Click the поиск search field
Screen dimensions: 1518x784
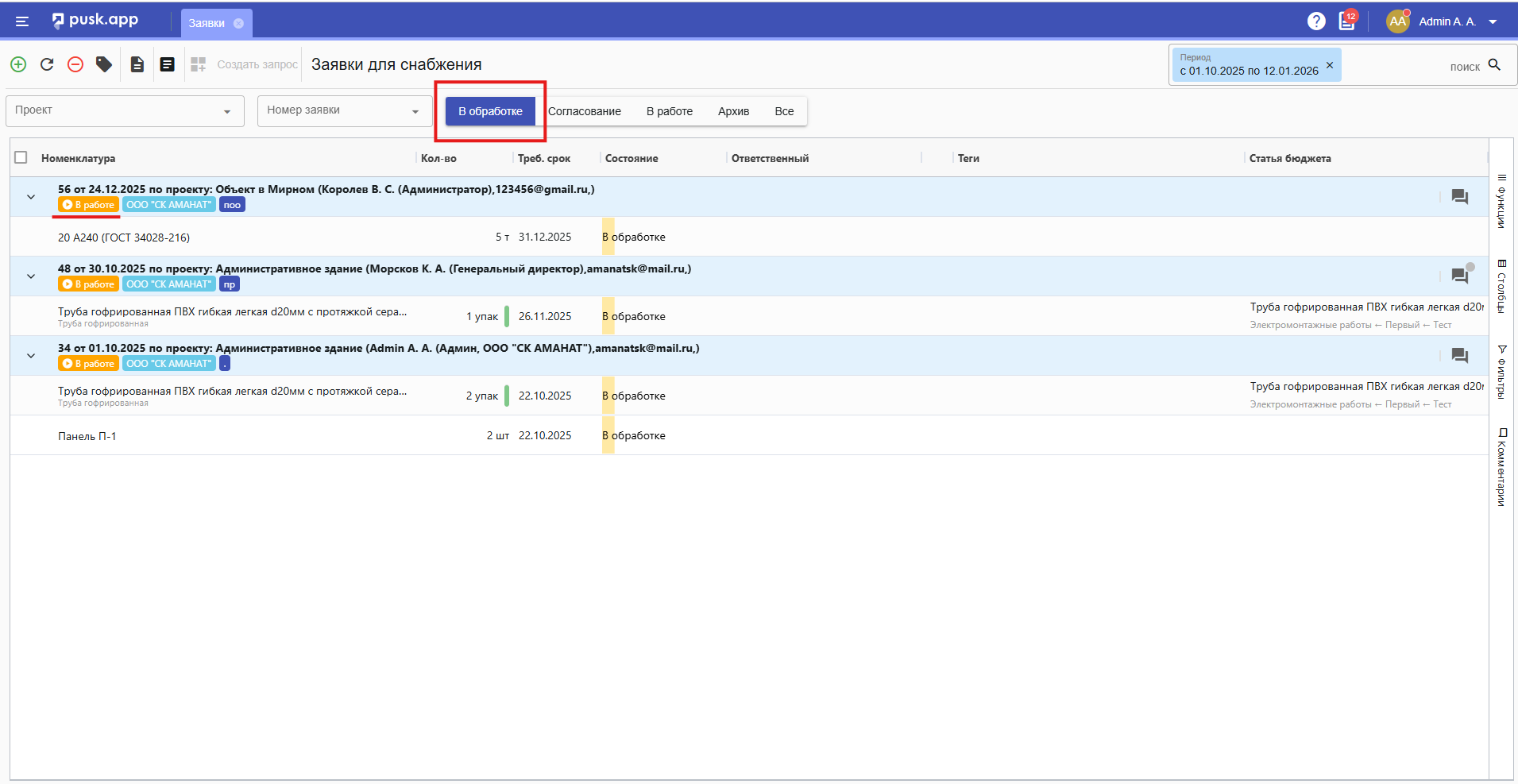pyautogui.click(x=1422, y=67)
